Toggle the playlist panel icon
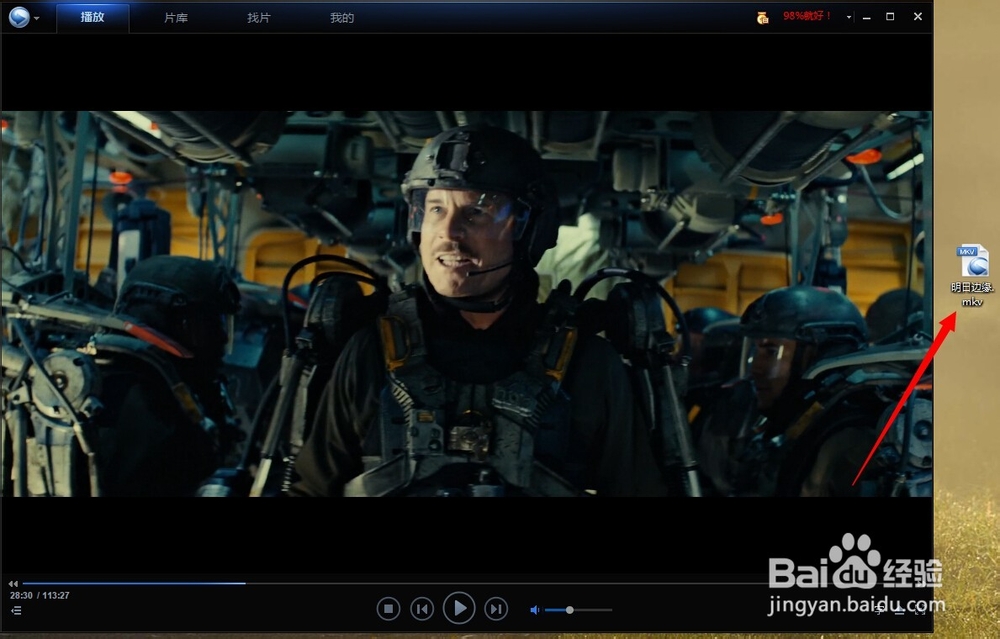 pos(16,610)
